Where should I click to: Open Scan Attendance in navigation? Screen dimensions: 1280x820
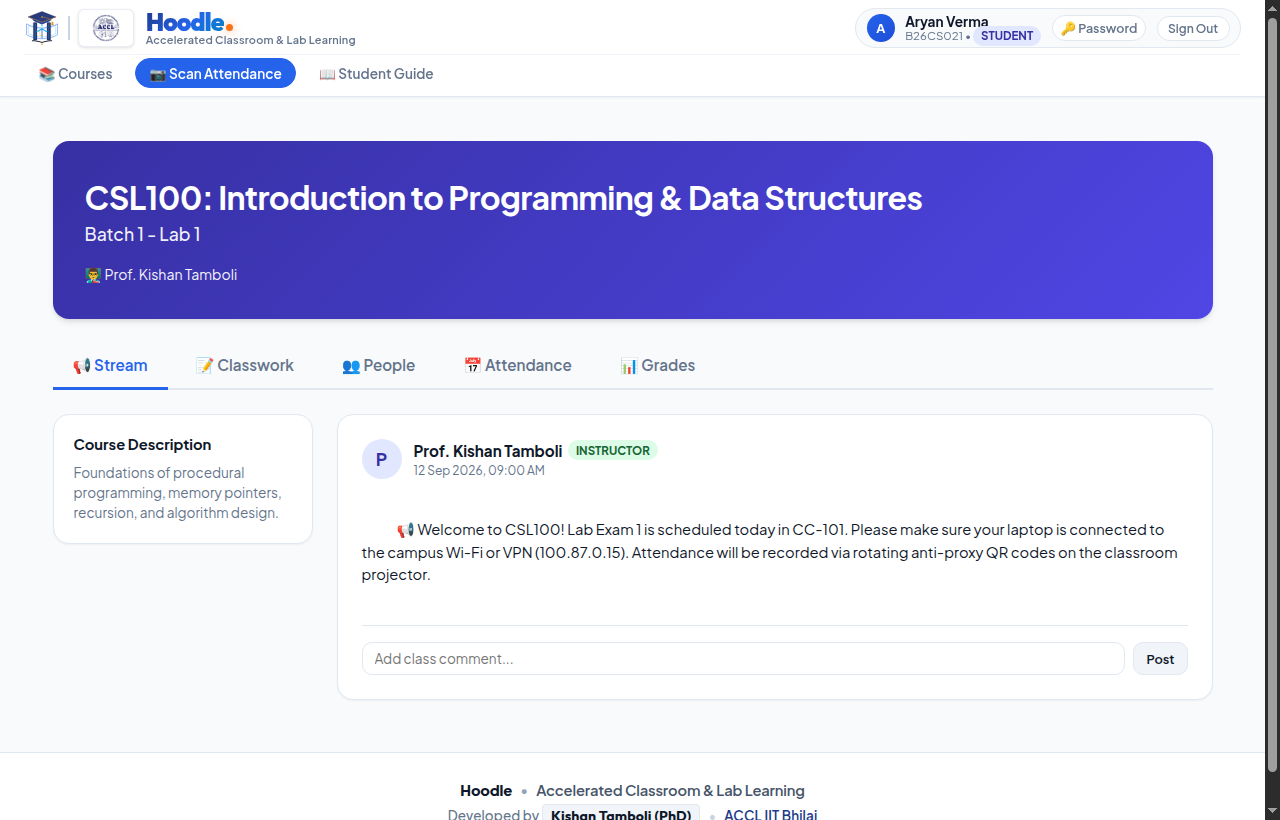tap(215, 73)
